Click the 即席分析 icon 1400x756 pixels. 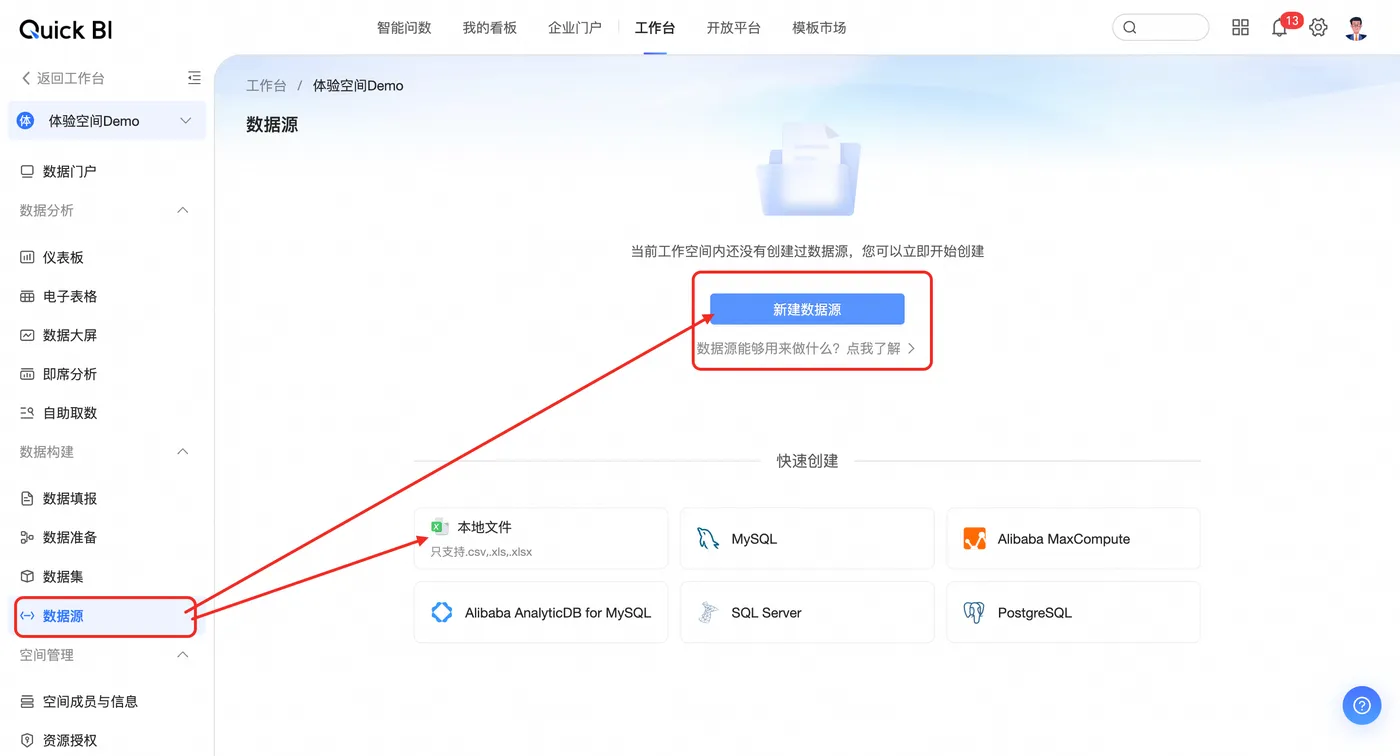(27, 375)
